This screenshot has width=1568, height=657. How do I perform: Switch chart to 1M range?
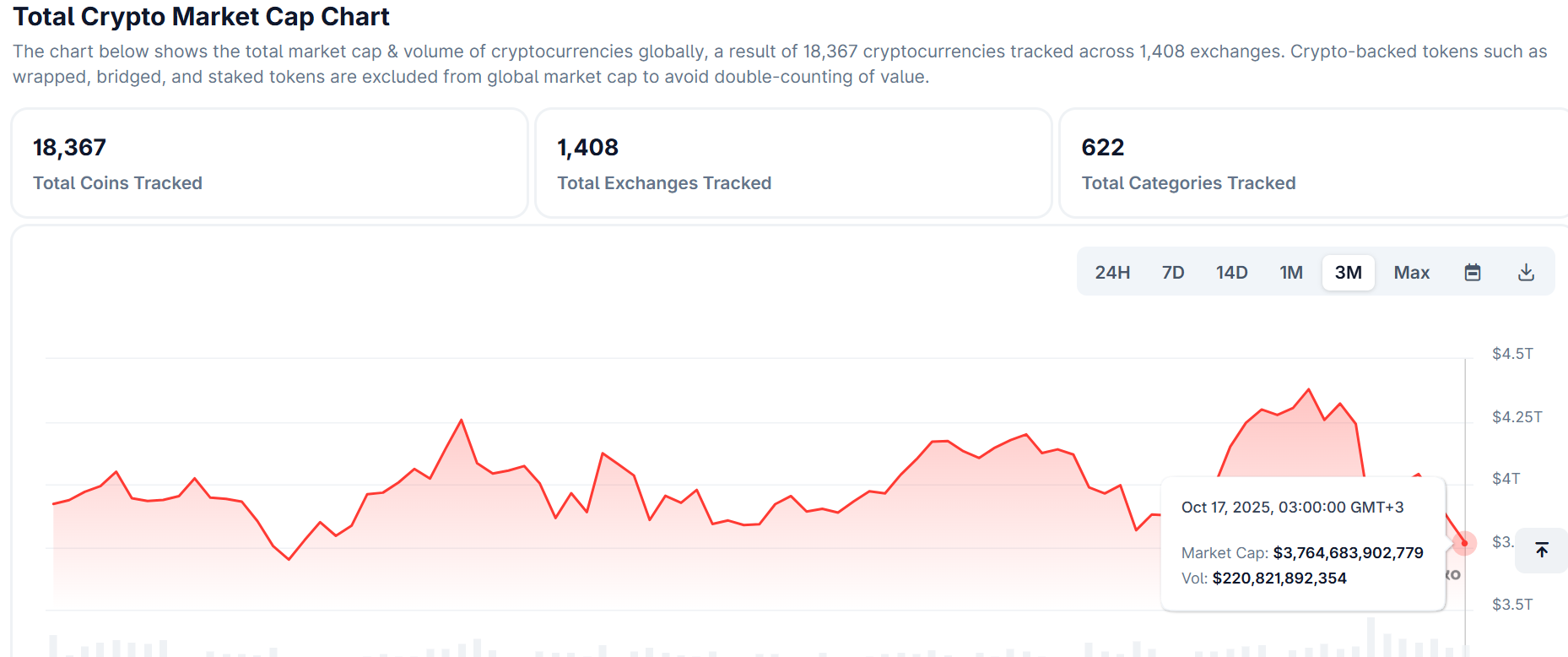tap(1291, 272)
